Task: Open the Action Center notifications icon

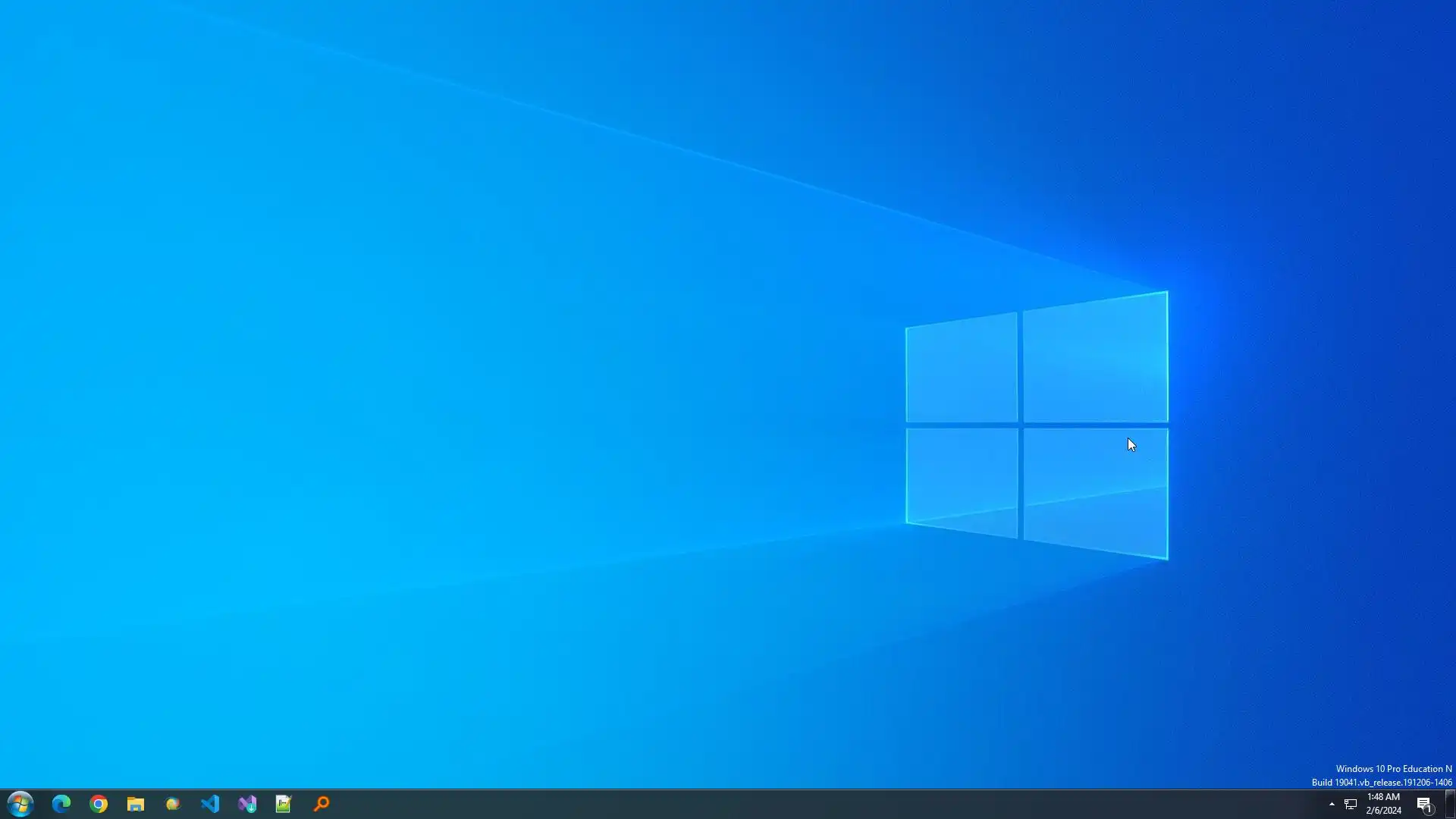Action: click(1424, 805)
